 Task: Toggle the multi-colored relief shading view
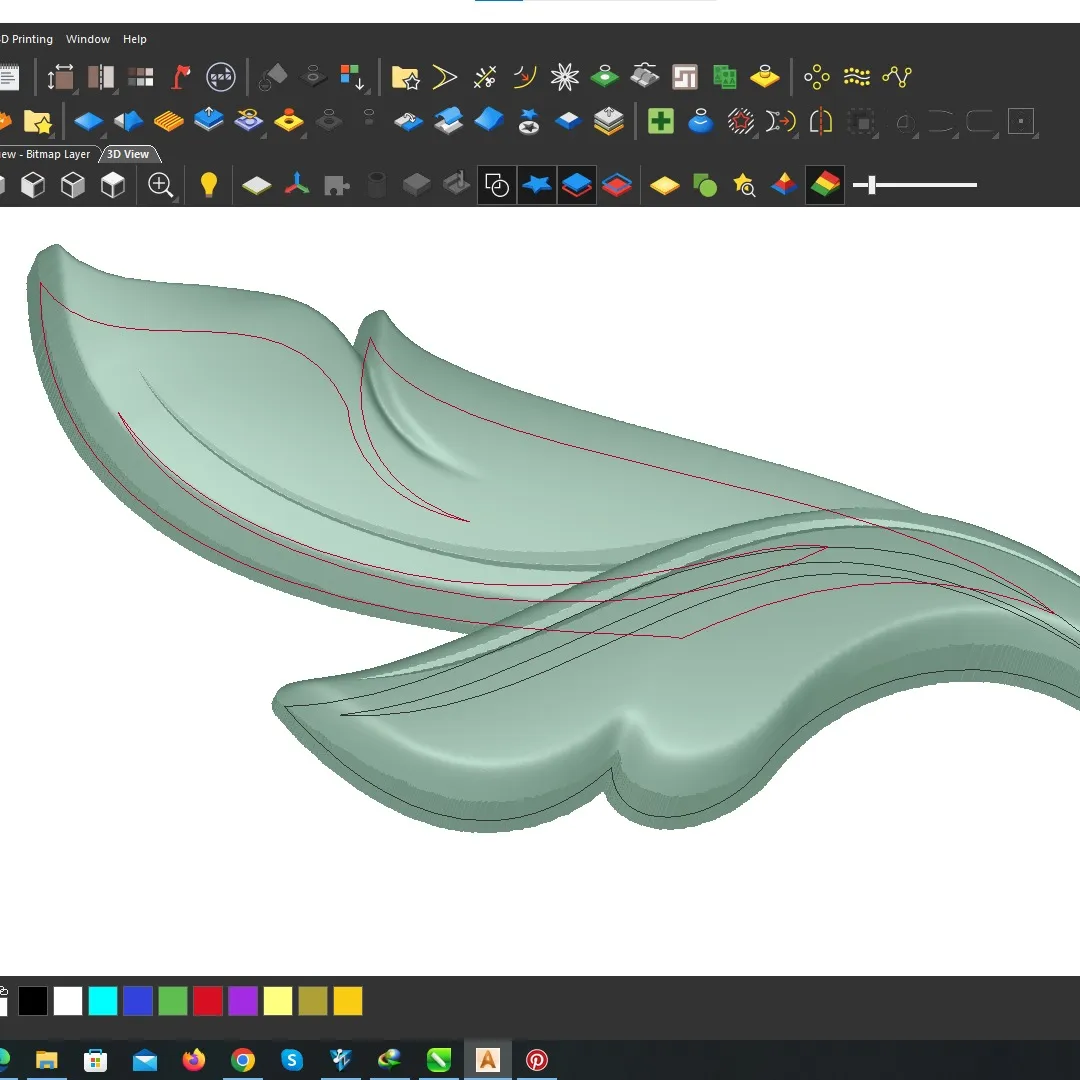[825, 185]
